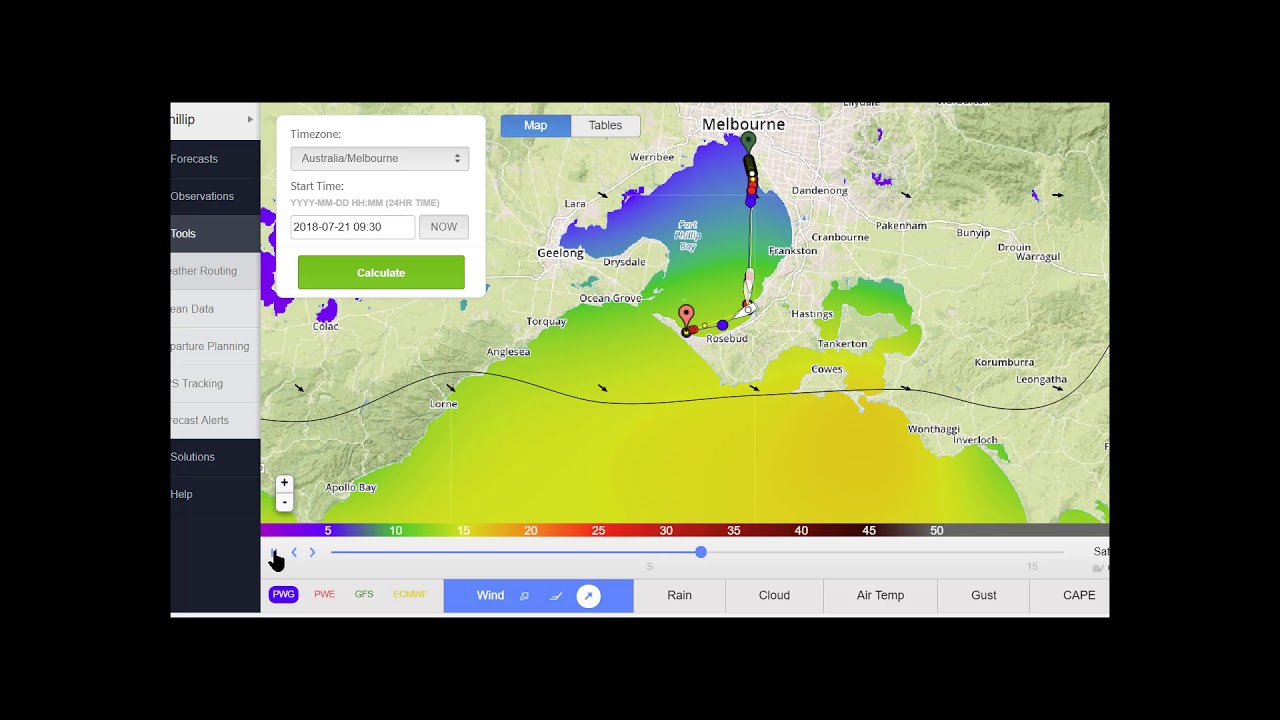The image size is (1280, 720).
Task: Zoom in the map with the plus button
Action: pos(285,483)
